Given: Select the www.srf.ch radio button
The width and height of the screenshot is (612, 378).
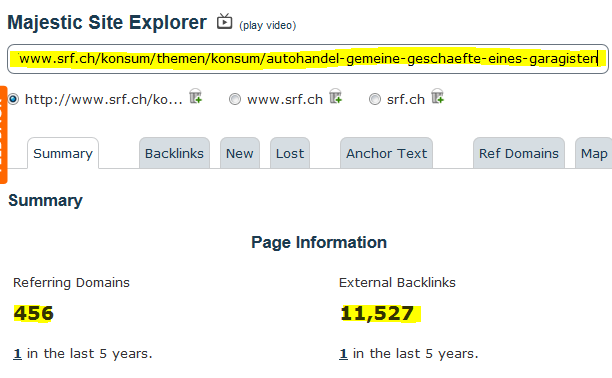Looking at the screenshot, I should pyautogui.click(x=235, y=99).
